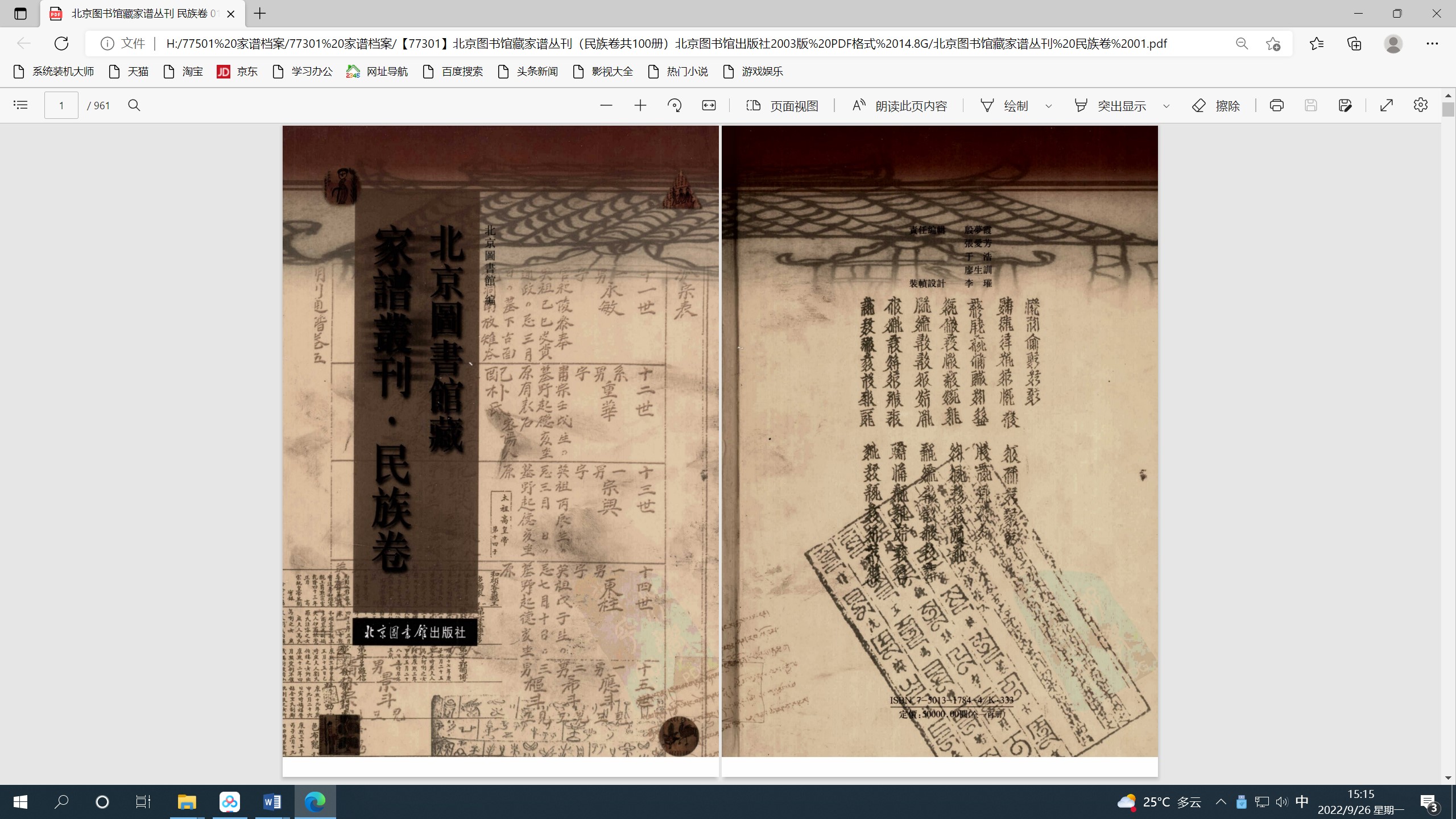Expand the 绘制 draw options dropdown
This screenshot has width=1456, height=819.
pos(1049,106)
